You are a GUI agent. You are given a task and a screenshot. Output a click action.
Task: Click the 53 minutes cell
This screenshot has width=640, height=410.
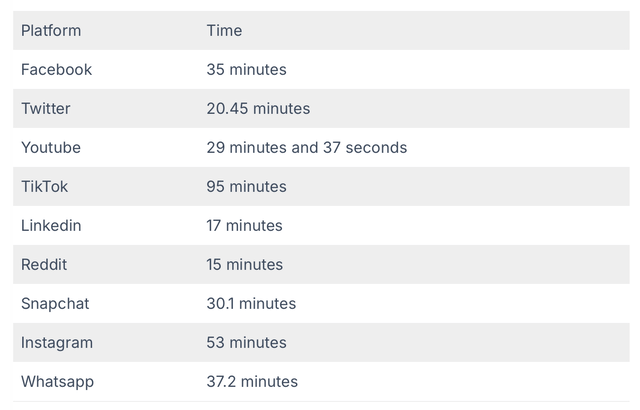pos(246,343)
